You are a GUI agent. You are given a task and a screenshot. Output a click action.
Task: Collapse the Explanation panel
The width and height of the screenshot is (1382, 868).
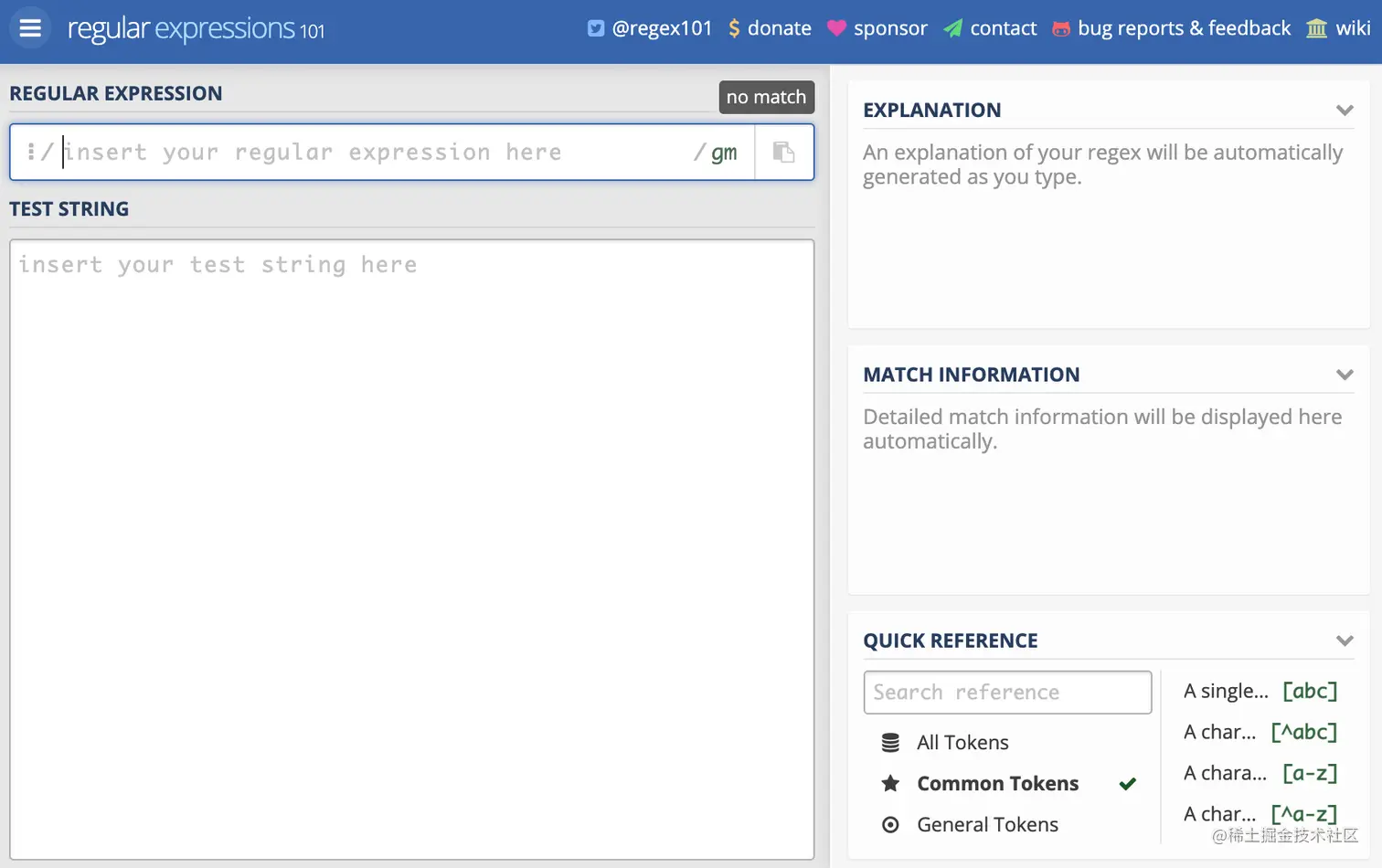click(x=1345, y=111)
